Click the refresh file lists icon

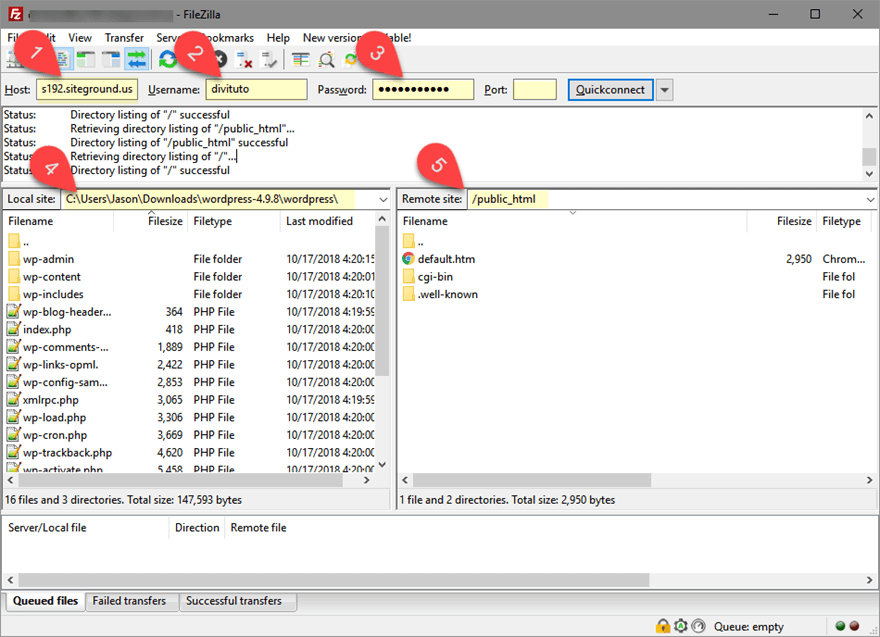167,59
